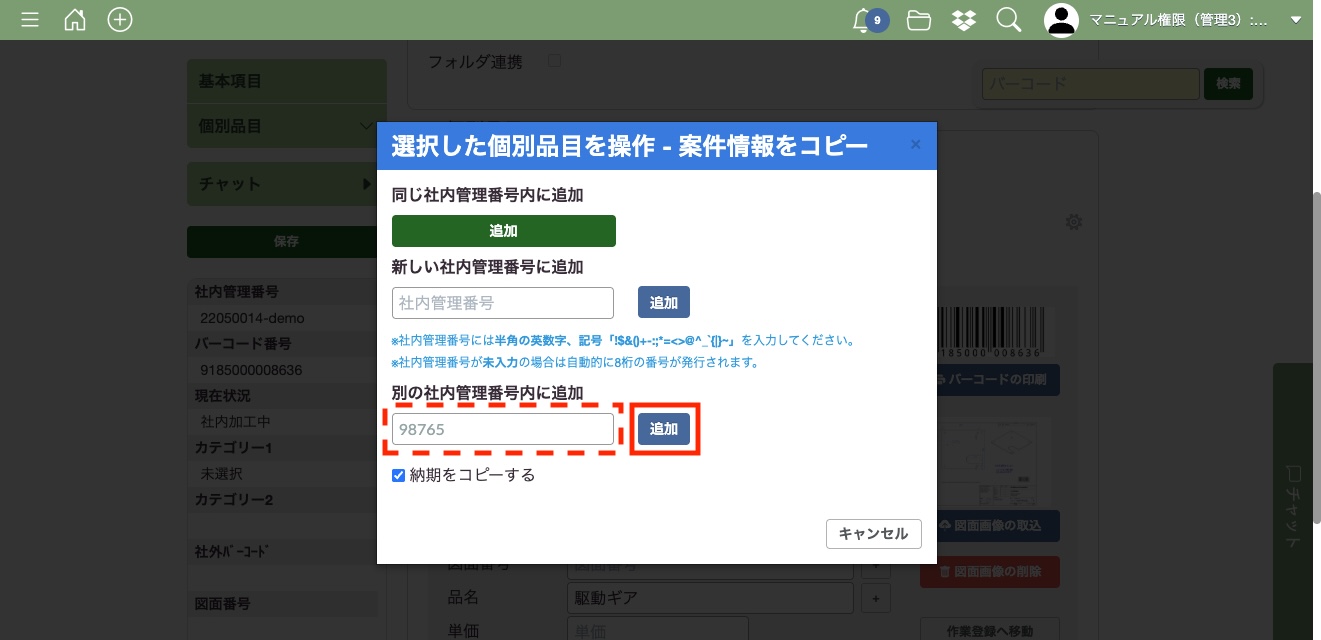Image resolution: width=1321 pixels, height=640 pixels.
Task: Close dialog with the × icon
Action: 915,145
